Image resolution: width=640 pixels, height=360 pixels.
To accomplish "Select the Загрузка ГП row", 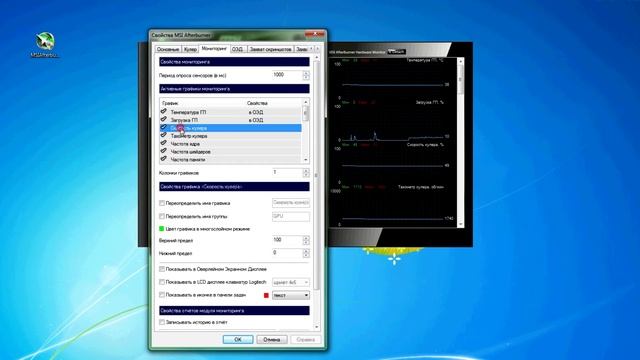I will pyautogui.click(x=231, y=120).
